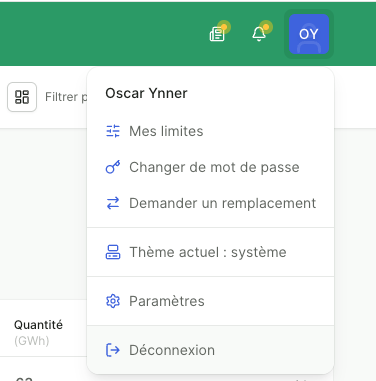Click the logout arrow icon

pyautogui.click(x=113, y=350)
